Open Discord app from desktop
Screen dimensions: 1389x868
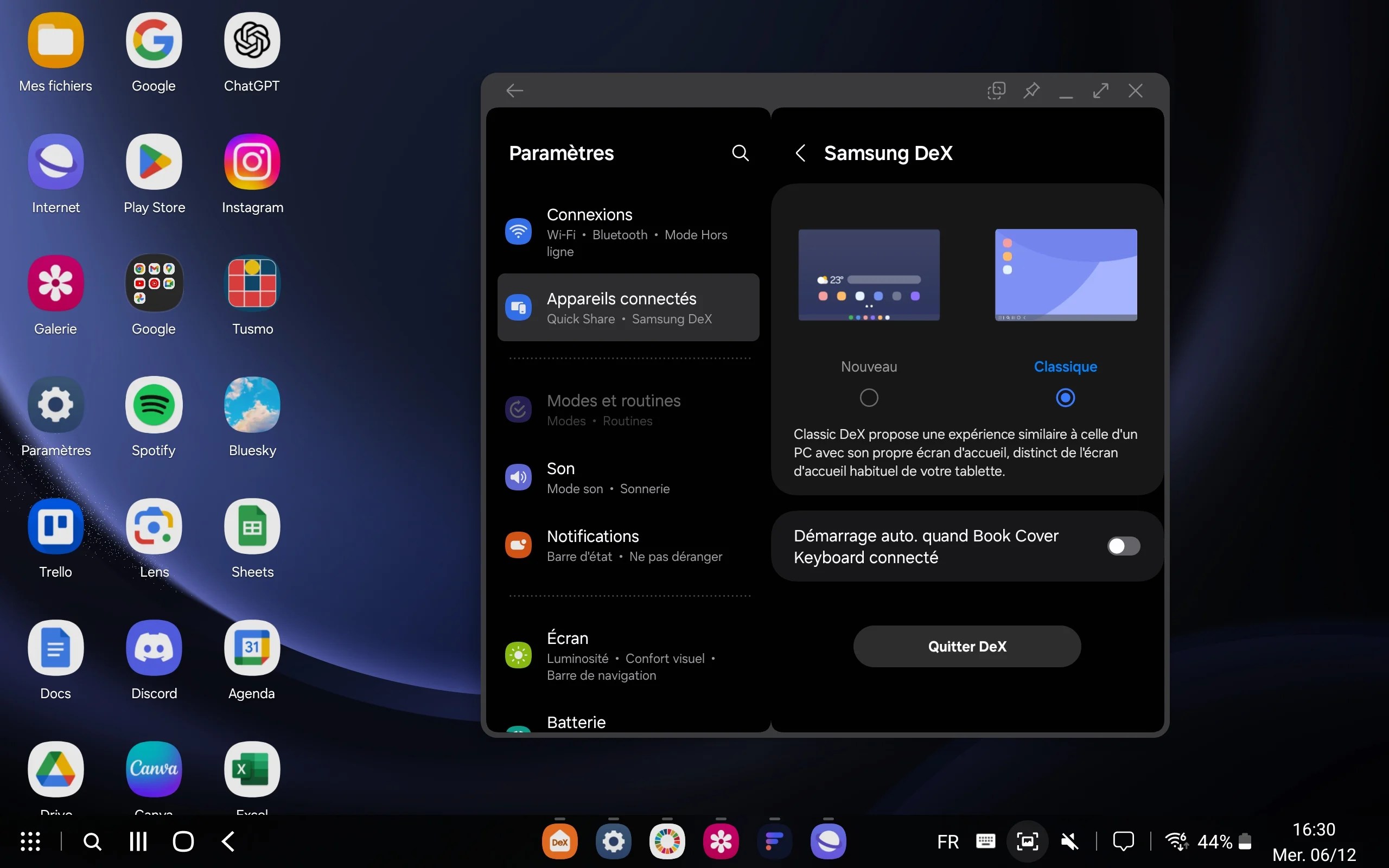pyautogui.click(x=153, y=647)
